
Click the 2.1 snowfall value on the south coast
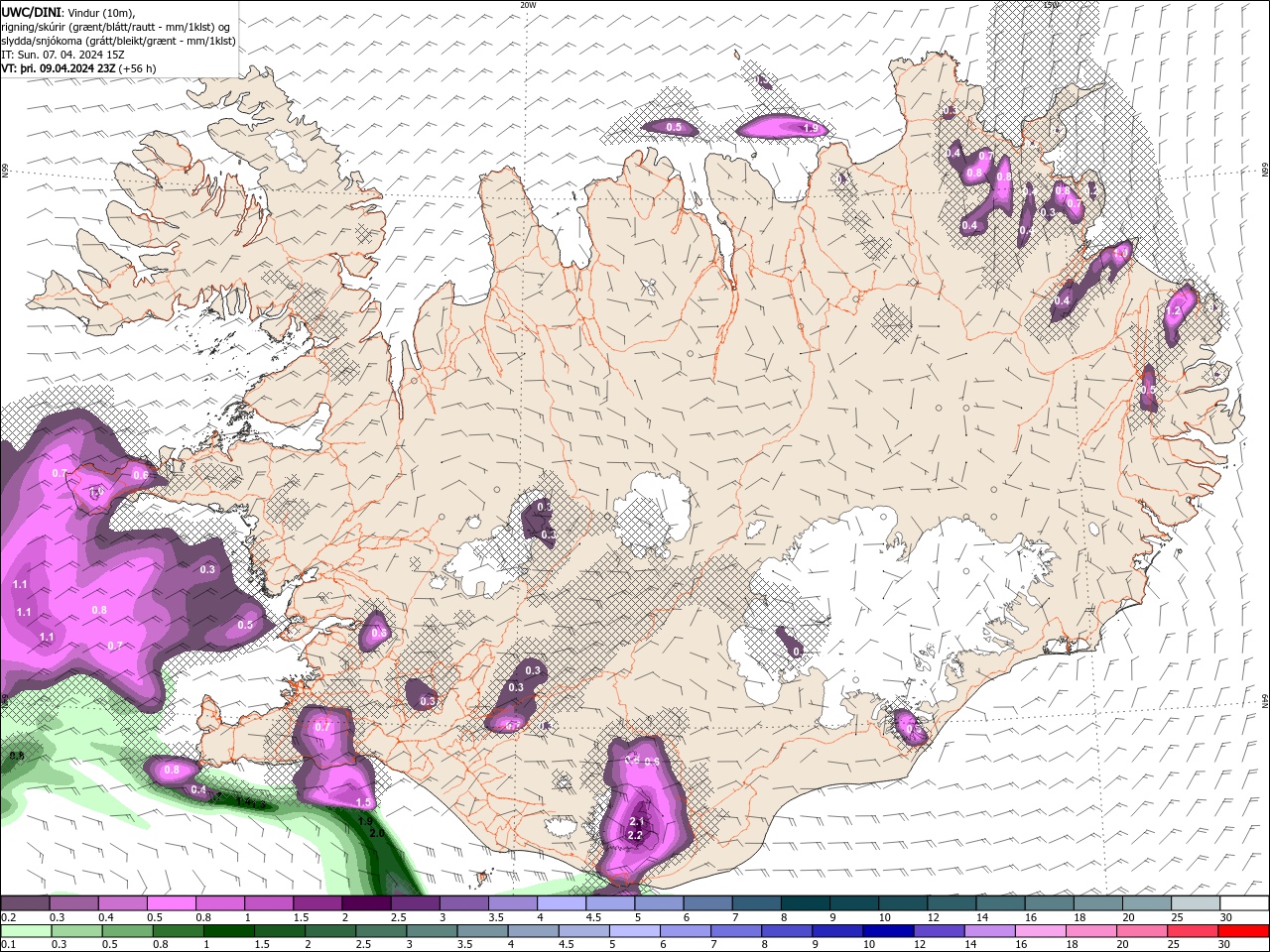637,822
